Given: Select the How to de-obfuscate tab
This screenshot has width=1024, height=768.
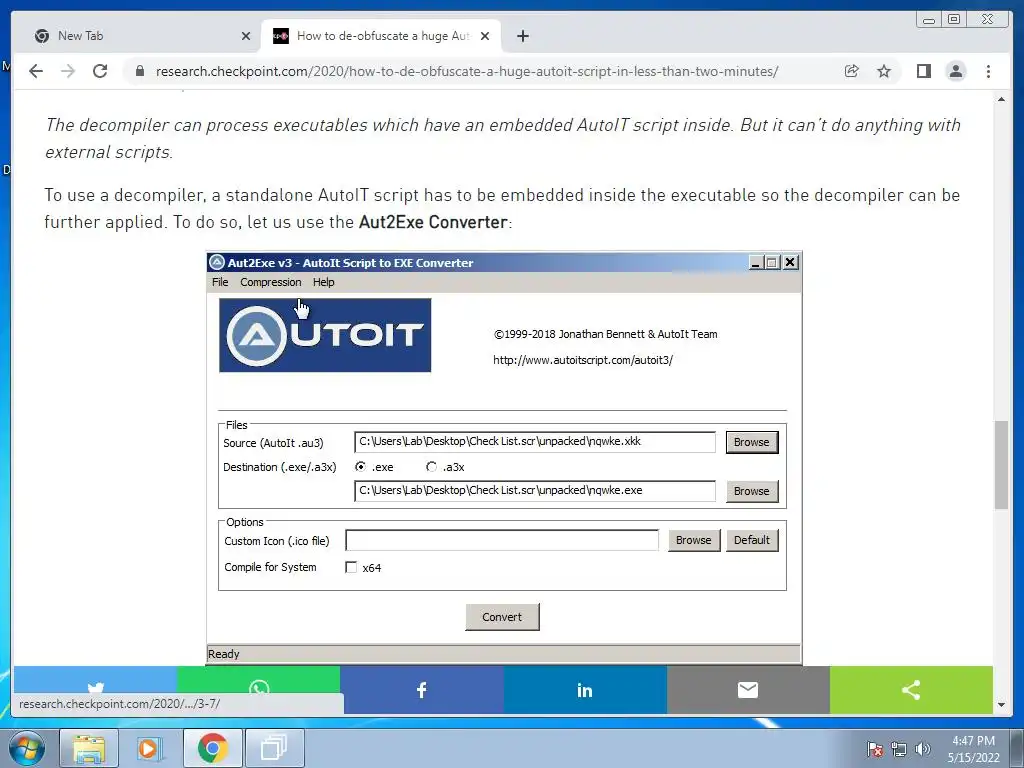Looking at the screenshot, I should (x=381, y=37).
